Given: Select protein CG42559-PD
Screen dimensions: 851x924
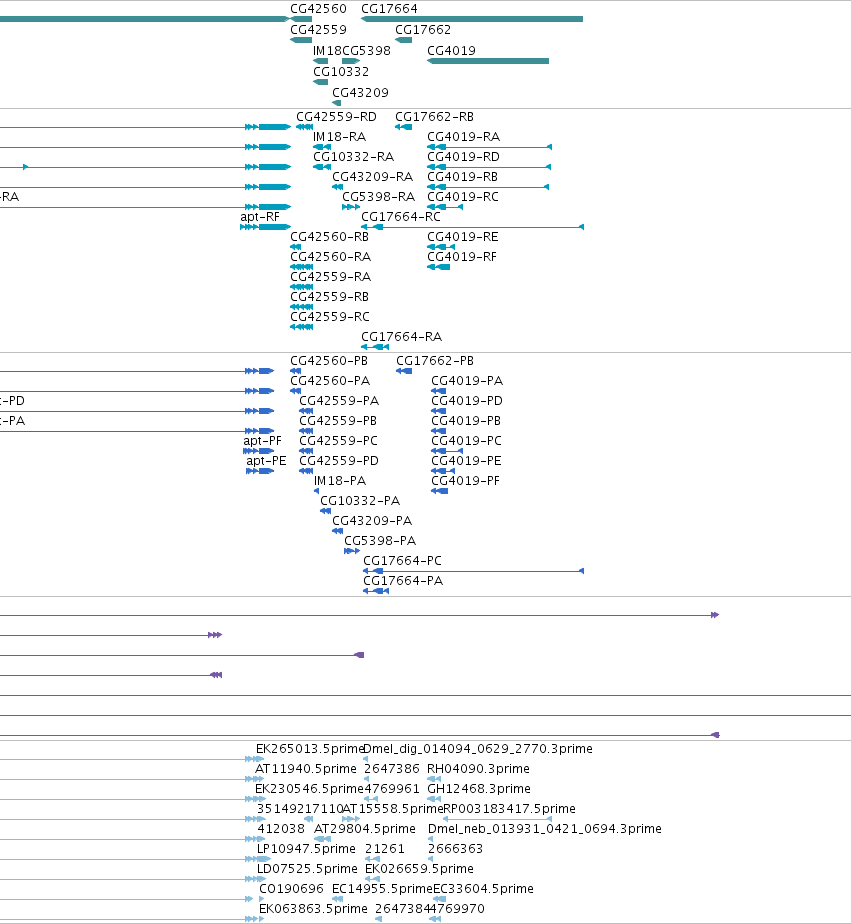Looking at the screenshot, I should click(x=339, y=461).
